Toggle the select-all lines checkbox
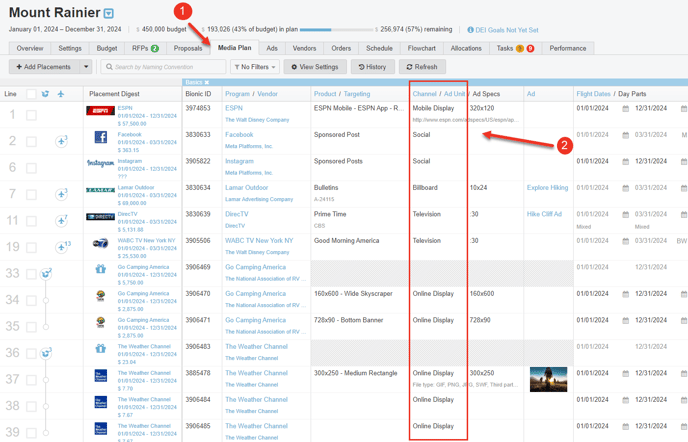This screenshot has width=688, height=442. pyautogui.click(x=31, y=94)
